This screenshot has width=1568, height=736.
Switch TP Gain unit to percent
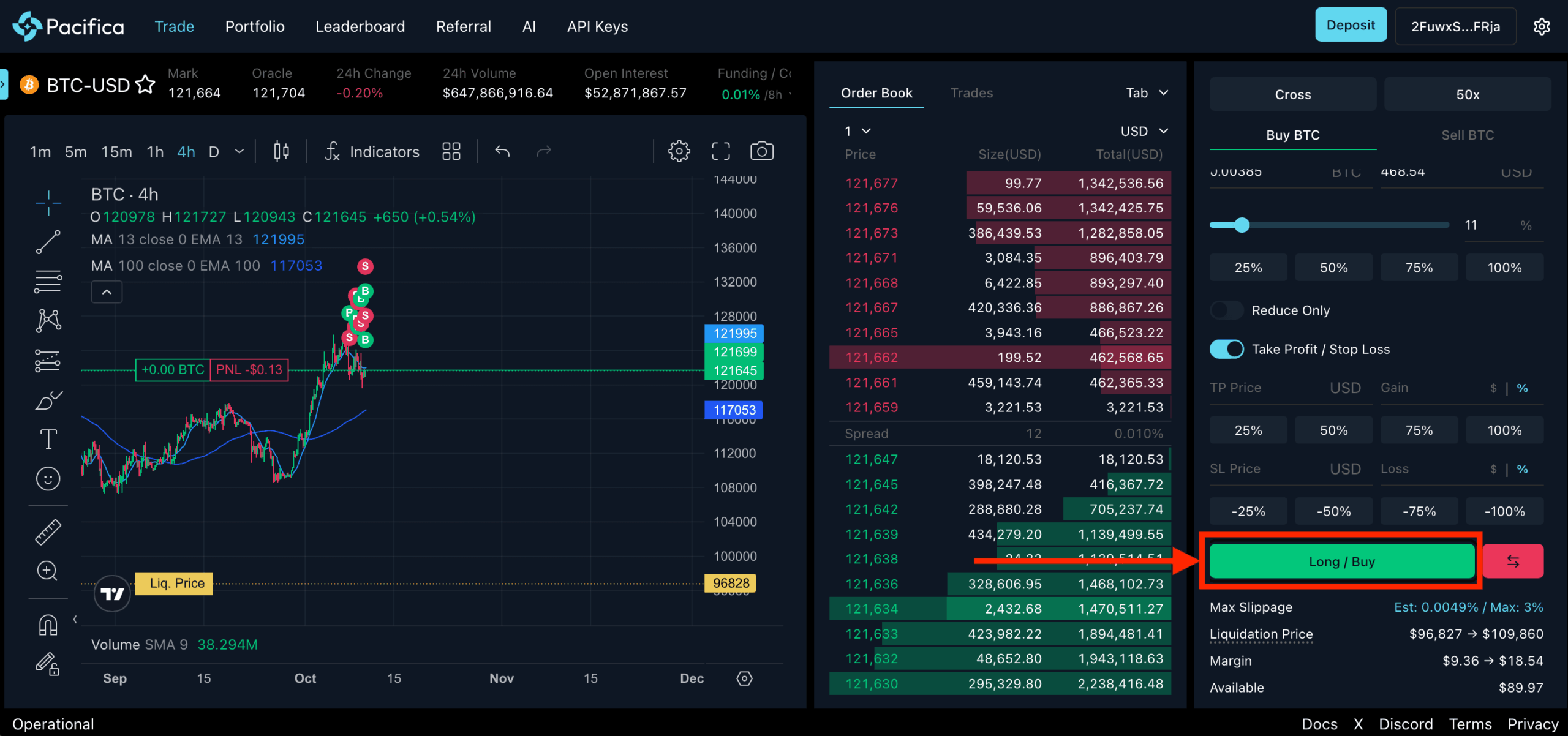[x=1522, y=388]
